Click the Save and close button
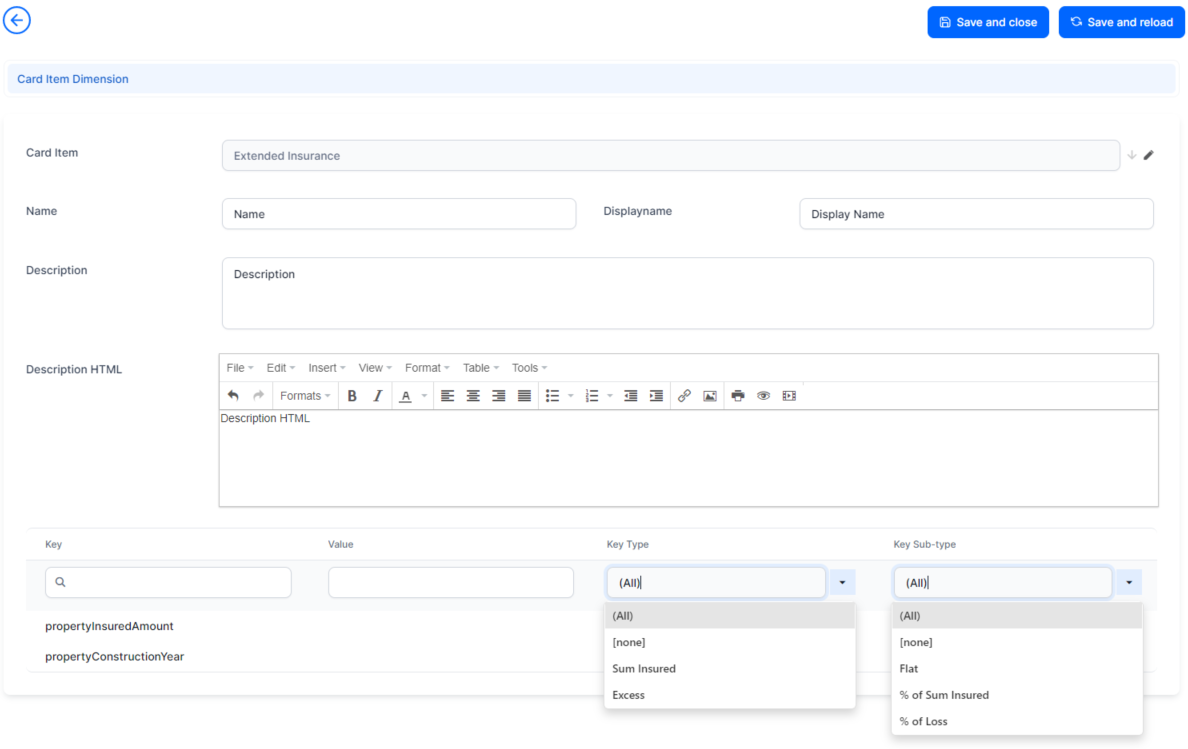 pos(987,22)
